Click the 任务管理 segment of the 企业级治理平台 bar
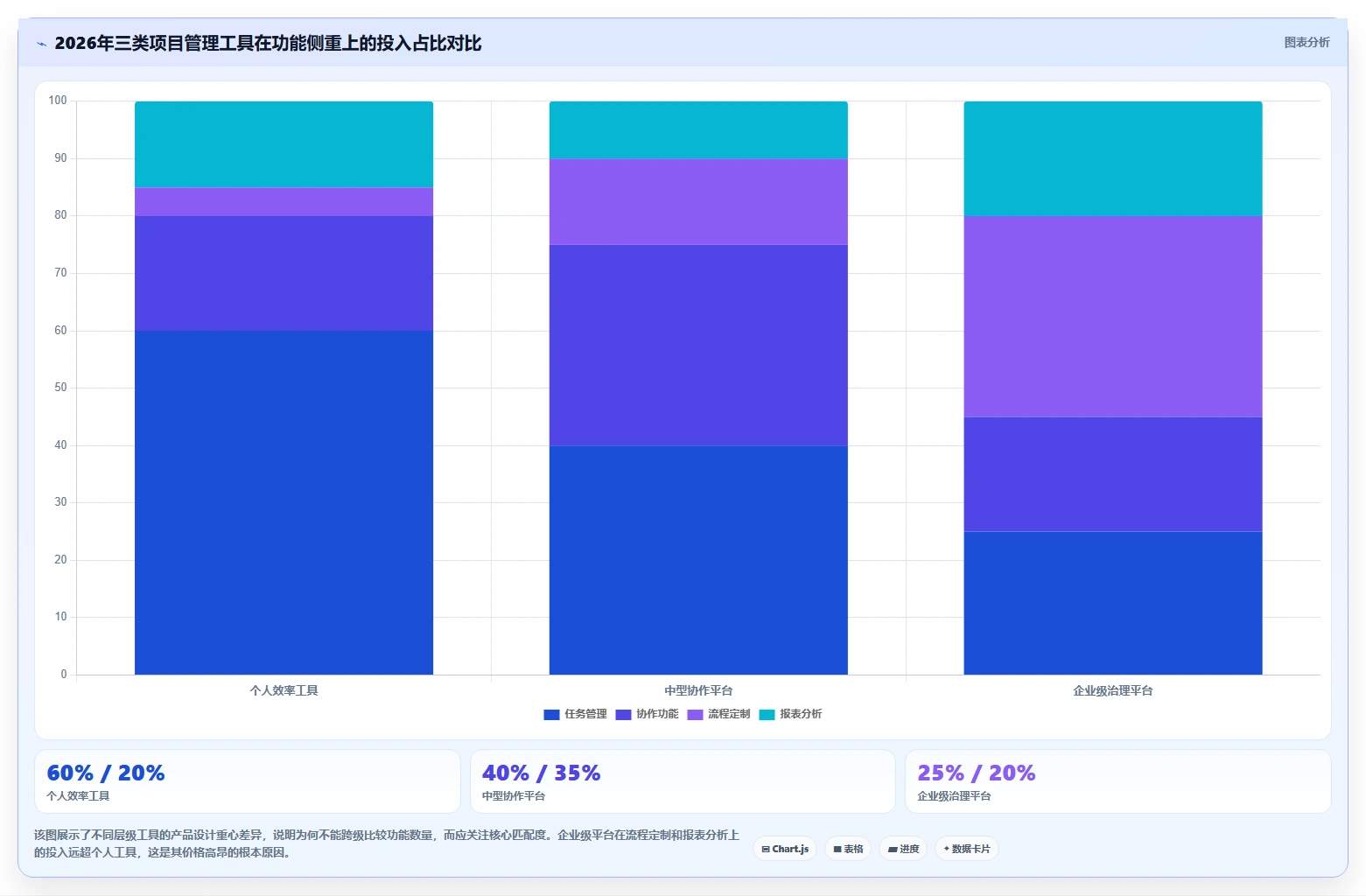 [x=1113, y=603]
